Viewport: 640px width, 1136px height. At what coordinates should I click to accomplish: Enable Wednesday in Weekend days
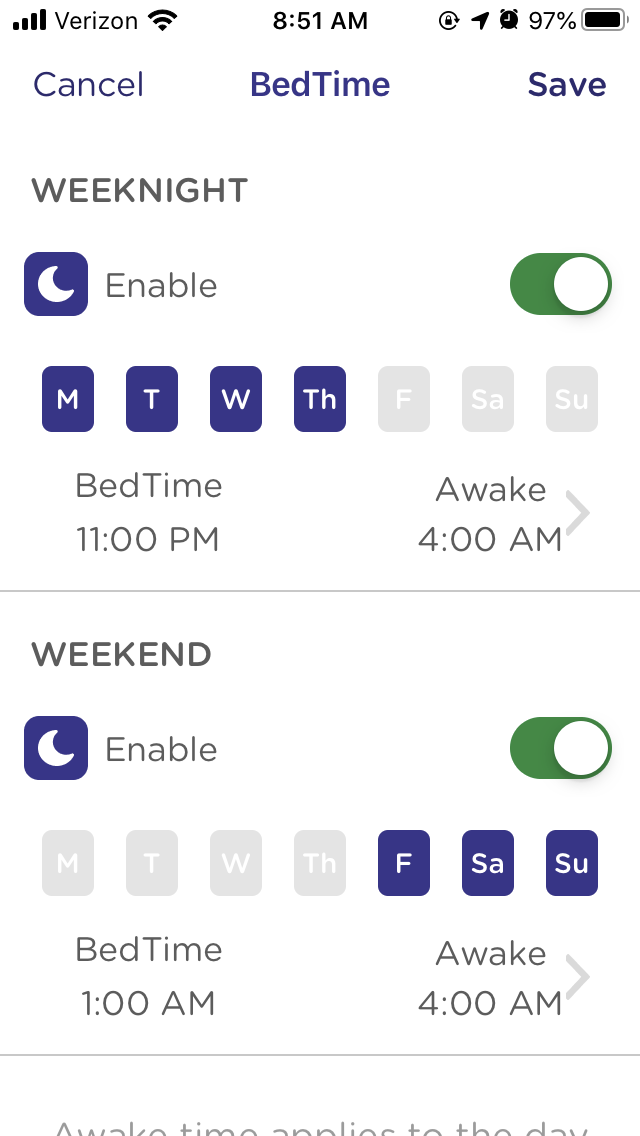(236, 863)
